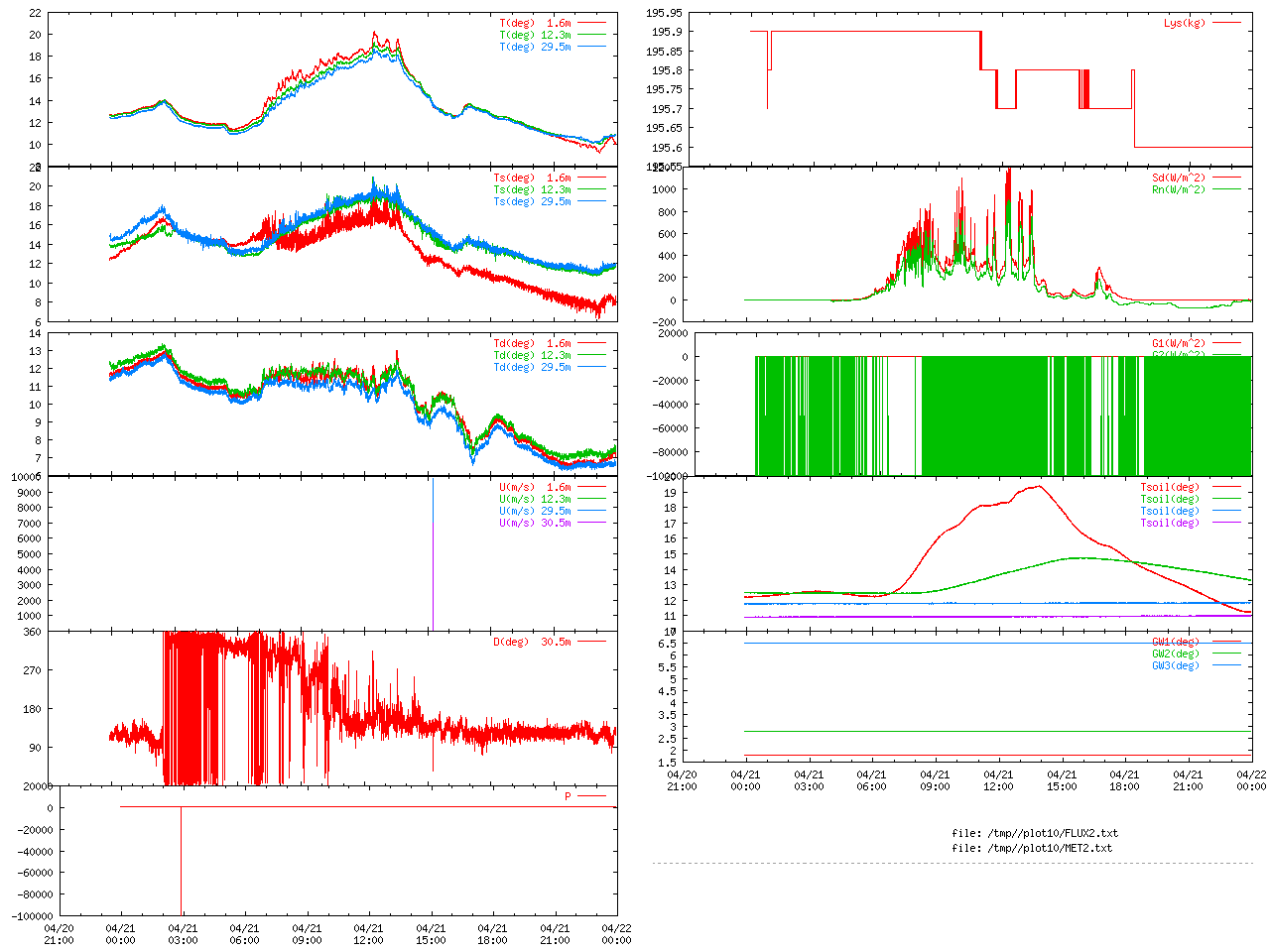Screen dimensions: 1270x952
Task: Click the 195.95 value on Lys axis
Action: coord(665,13)
